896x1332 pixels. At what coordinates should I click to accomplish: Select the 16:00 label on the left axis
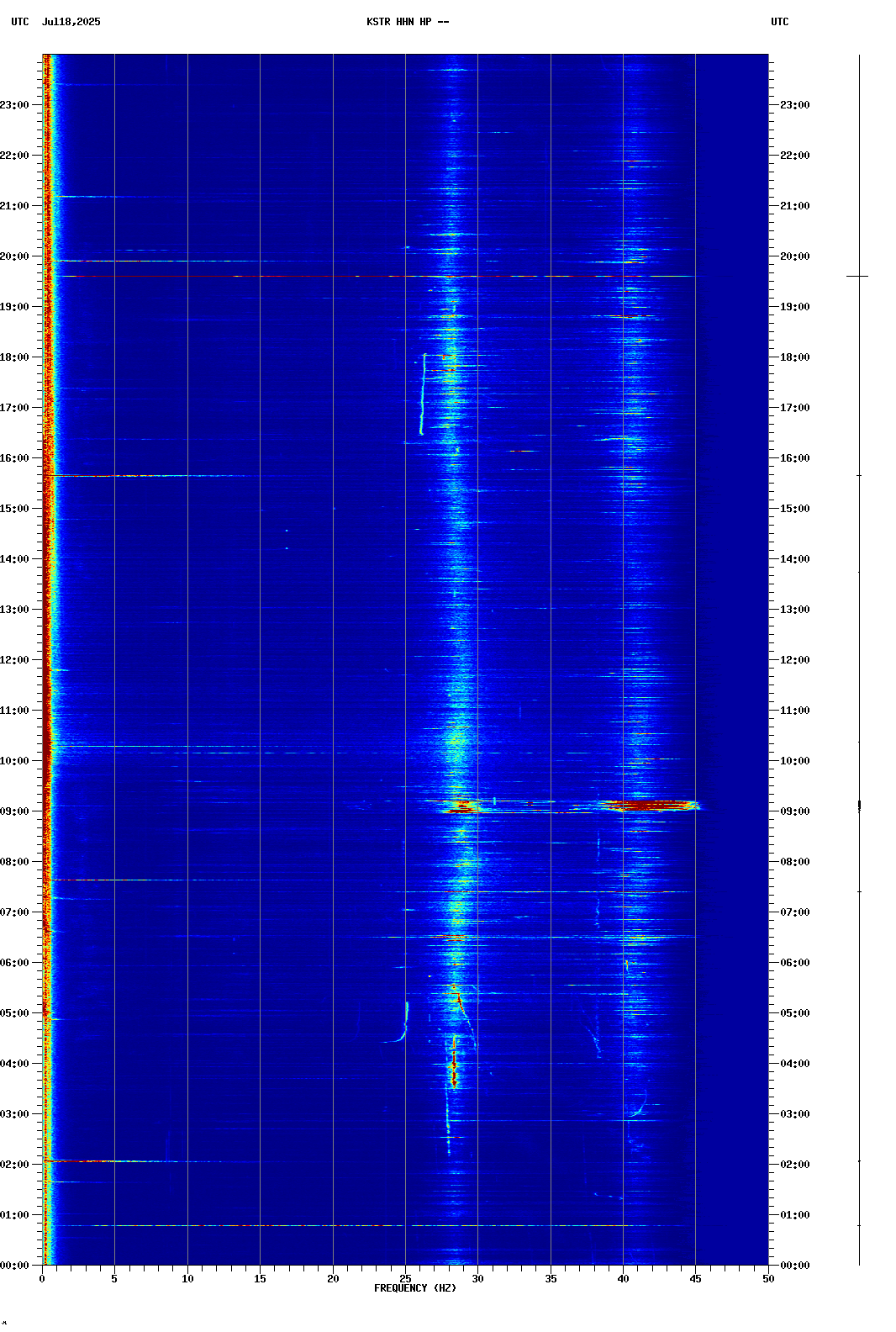(x=14, y=458)
